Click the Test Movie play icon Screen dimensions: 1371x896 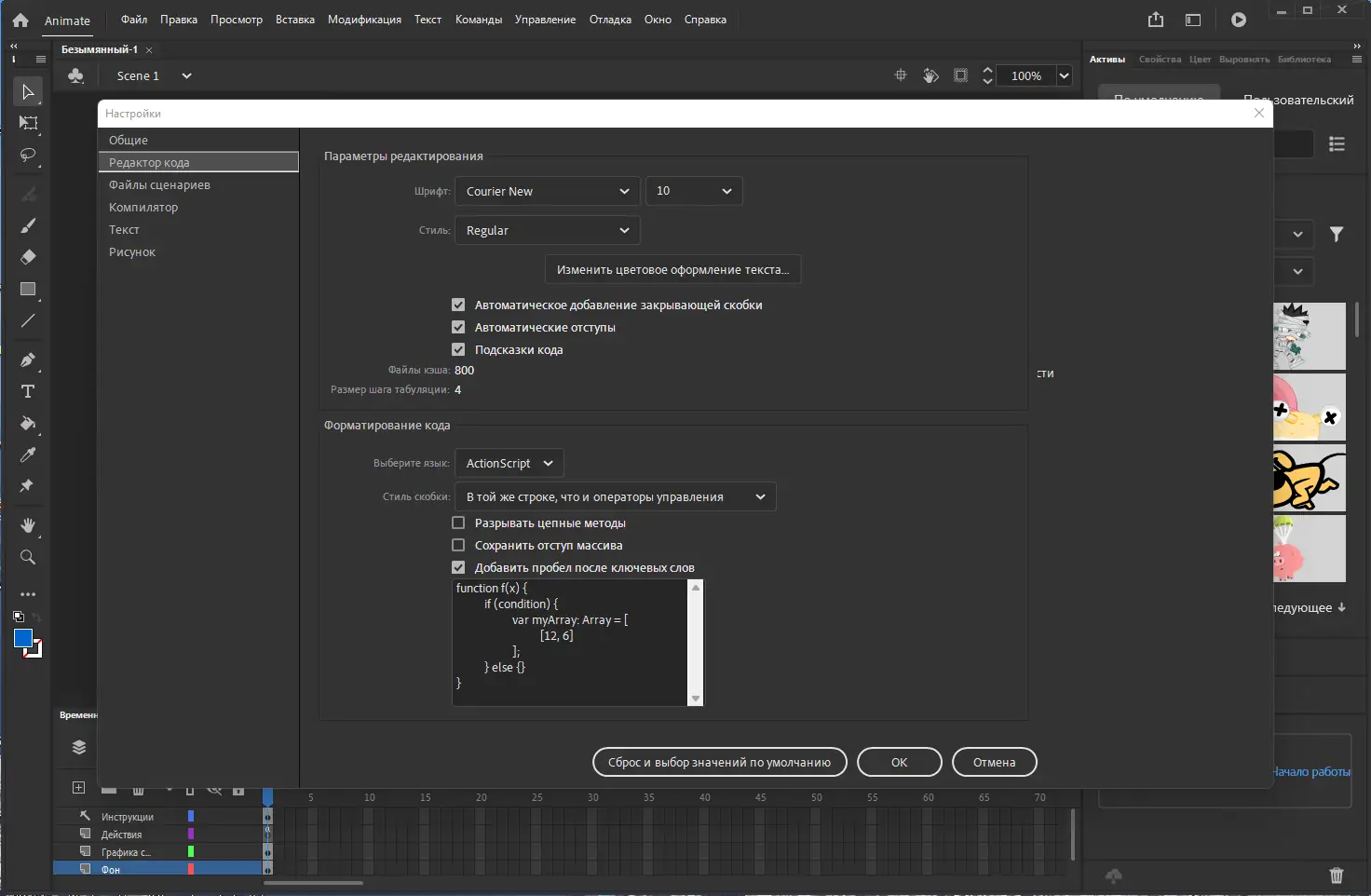pyautogui.click(x=1239, y=20)
